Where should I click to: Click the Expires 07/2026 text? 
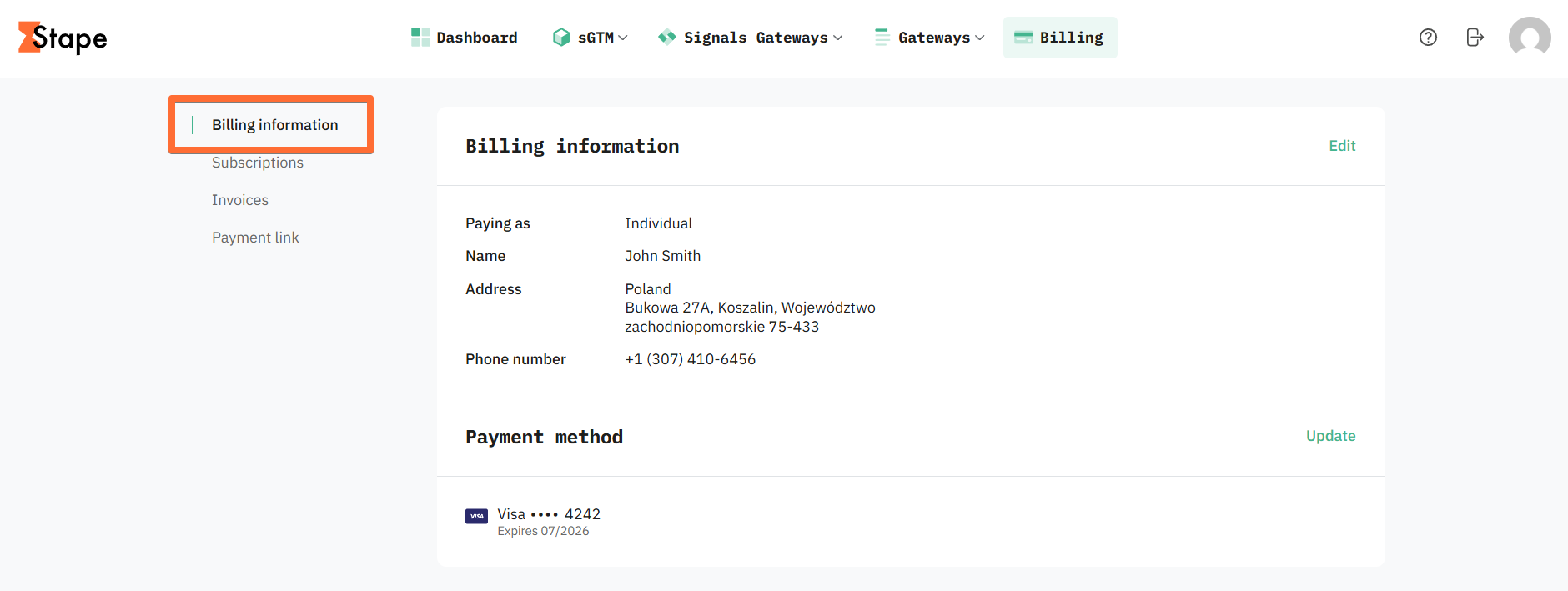coord(543,531)
